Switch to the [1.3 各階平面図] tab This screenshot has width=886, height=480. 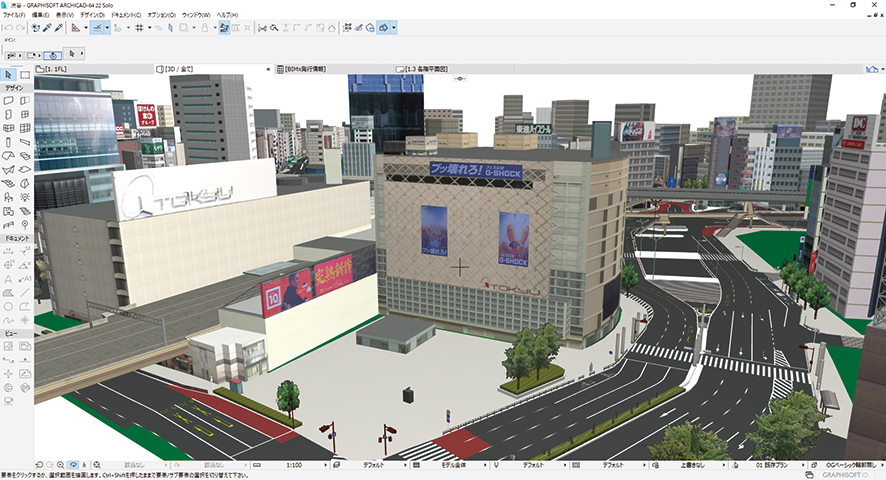coord(452,69)
